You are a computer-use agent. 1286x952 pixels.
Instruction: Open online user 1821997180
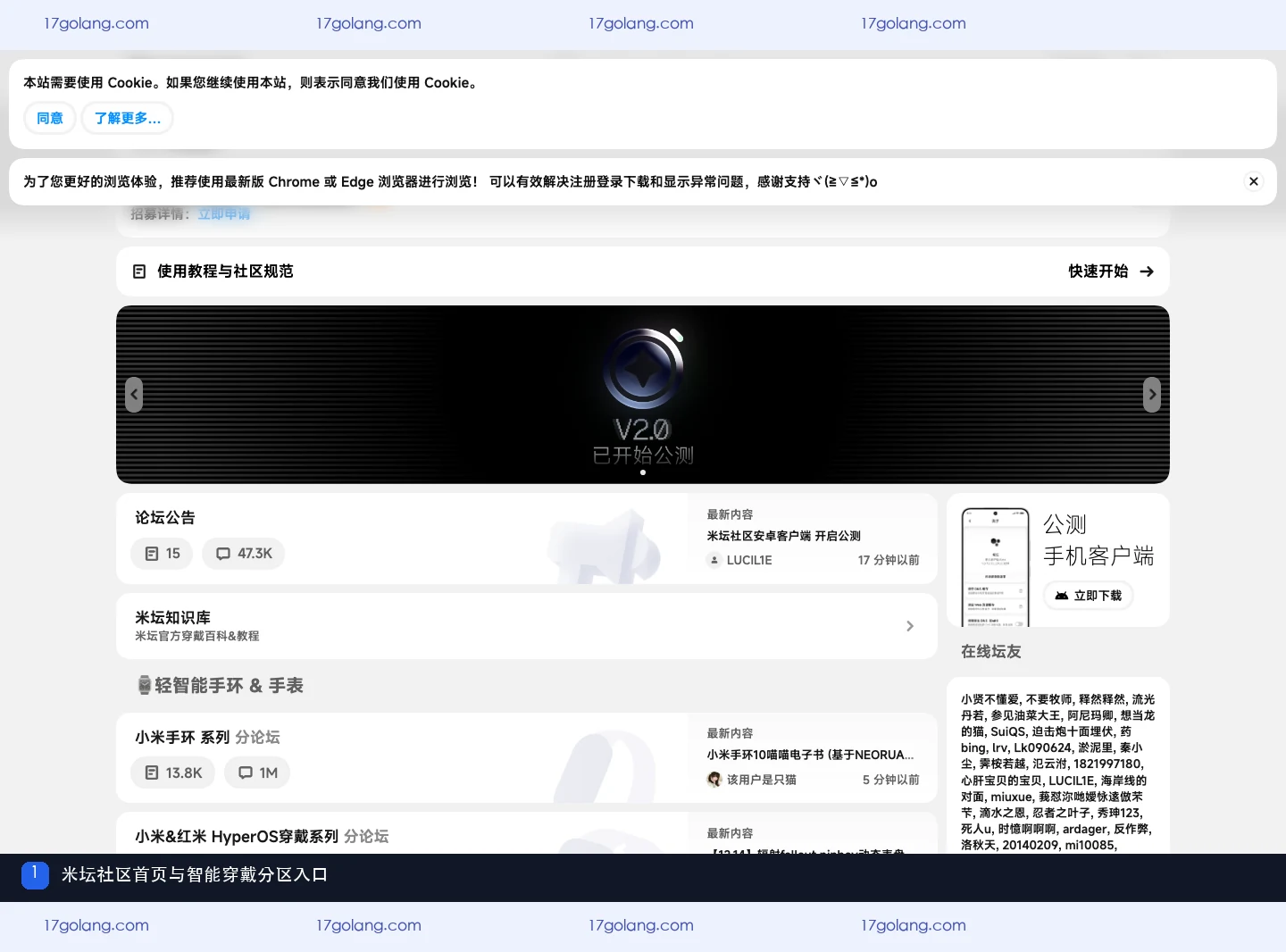(x=1108, y=764)
